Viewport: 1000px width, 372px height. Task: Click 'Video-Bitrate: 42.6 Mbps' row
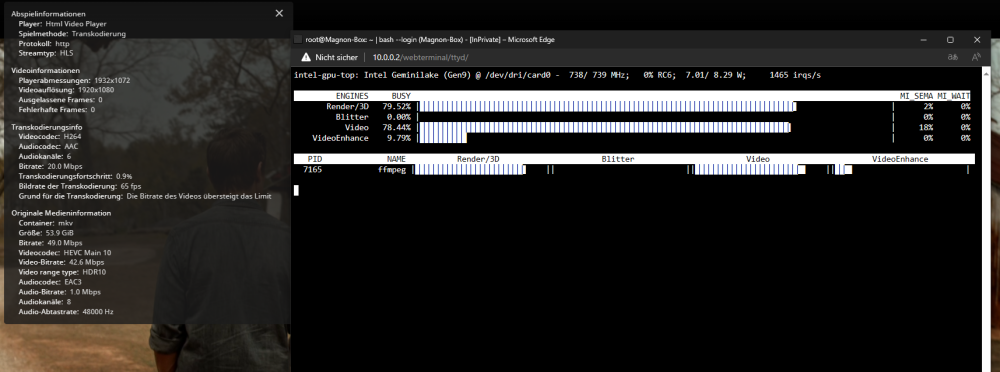click(61, 262)
